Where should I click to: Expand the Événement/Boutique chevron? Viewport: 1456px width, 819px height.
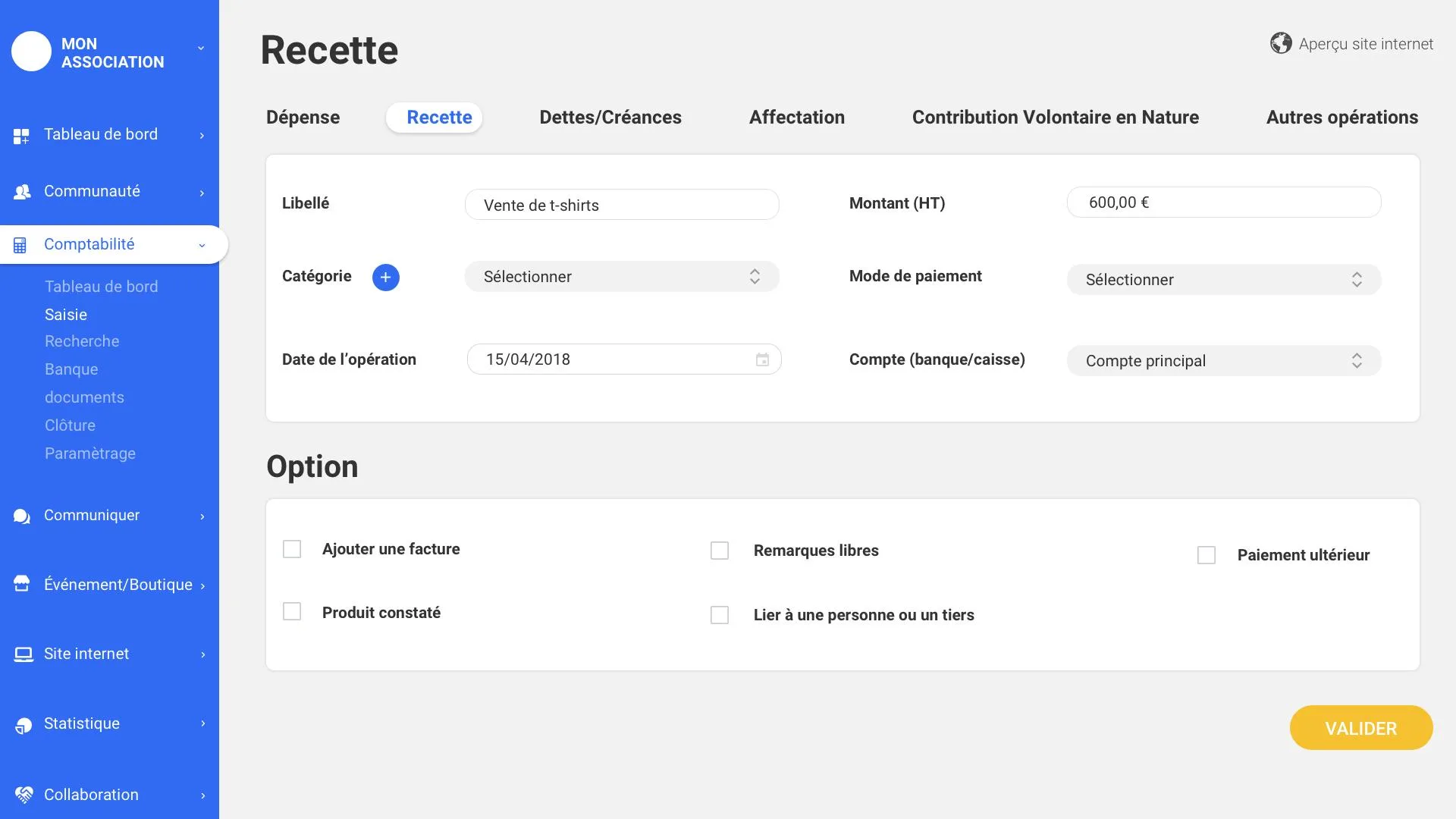click(202, 586)
